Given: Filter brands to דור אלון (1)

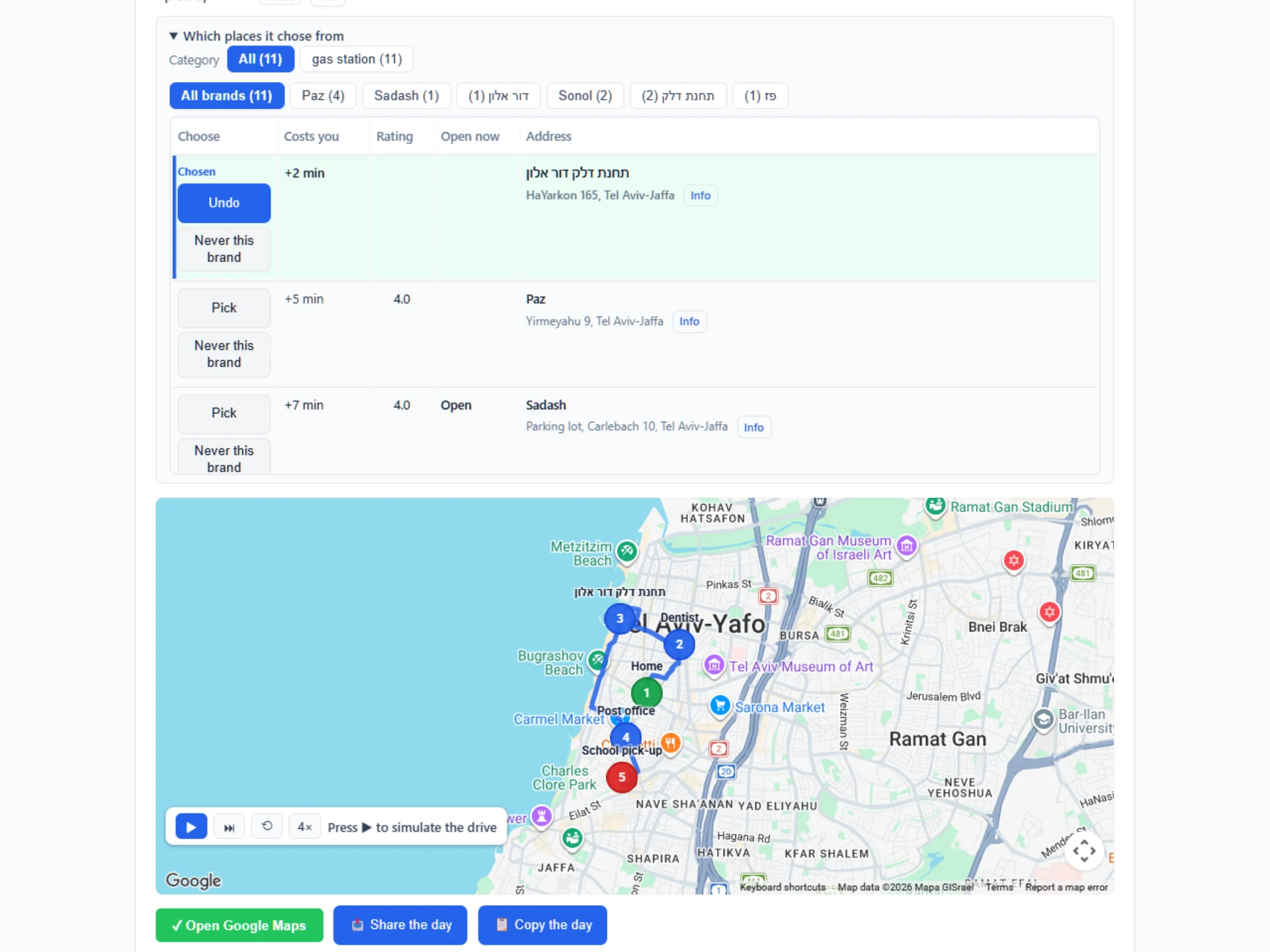Looking at the screenshot, I should (498, 96).
